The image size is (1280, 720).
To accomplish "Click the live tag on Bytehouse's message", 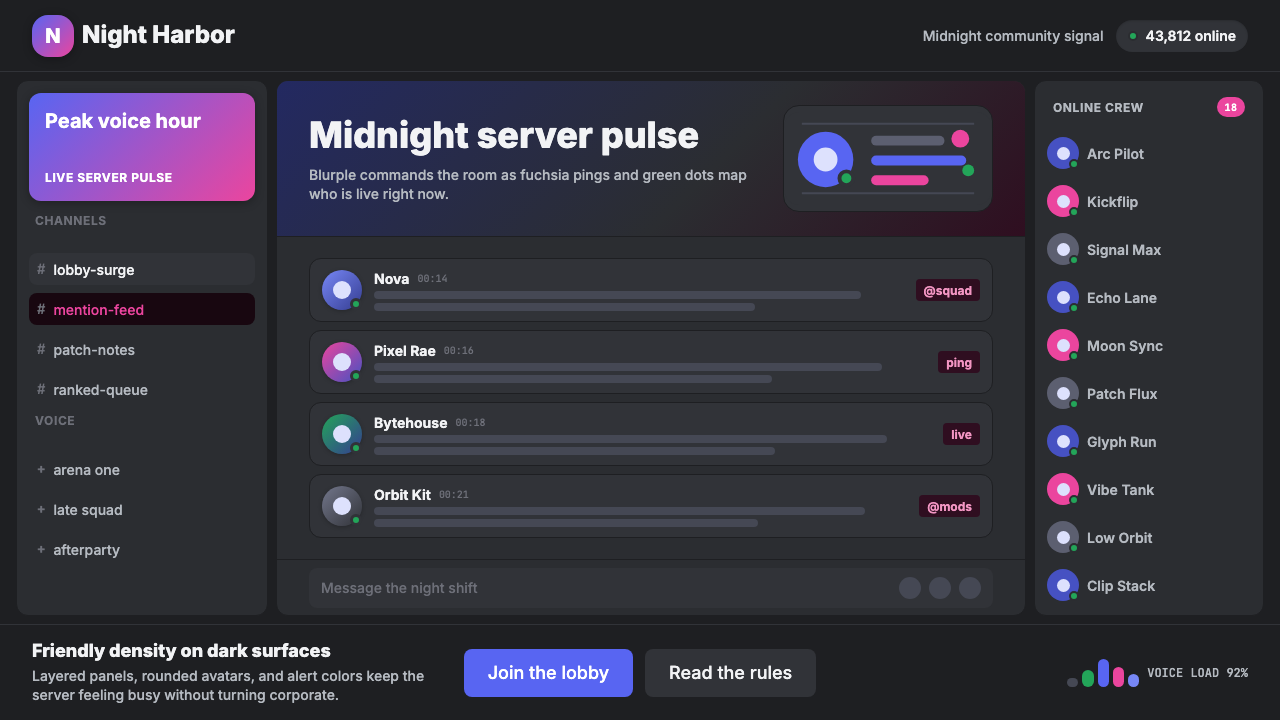I will pos(961,434).
